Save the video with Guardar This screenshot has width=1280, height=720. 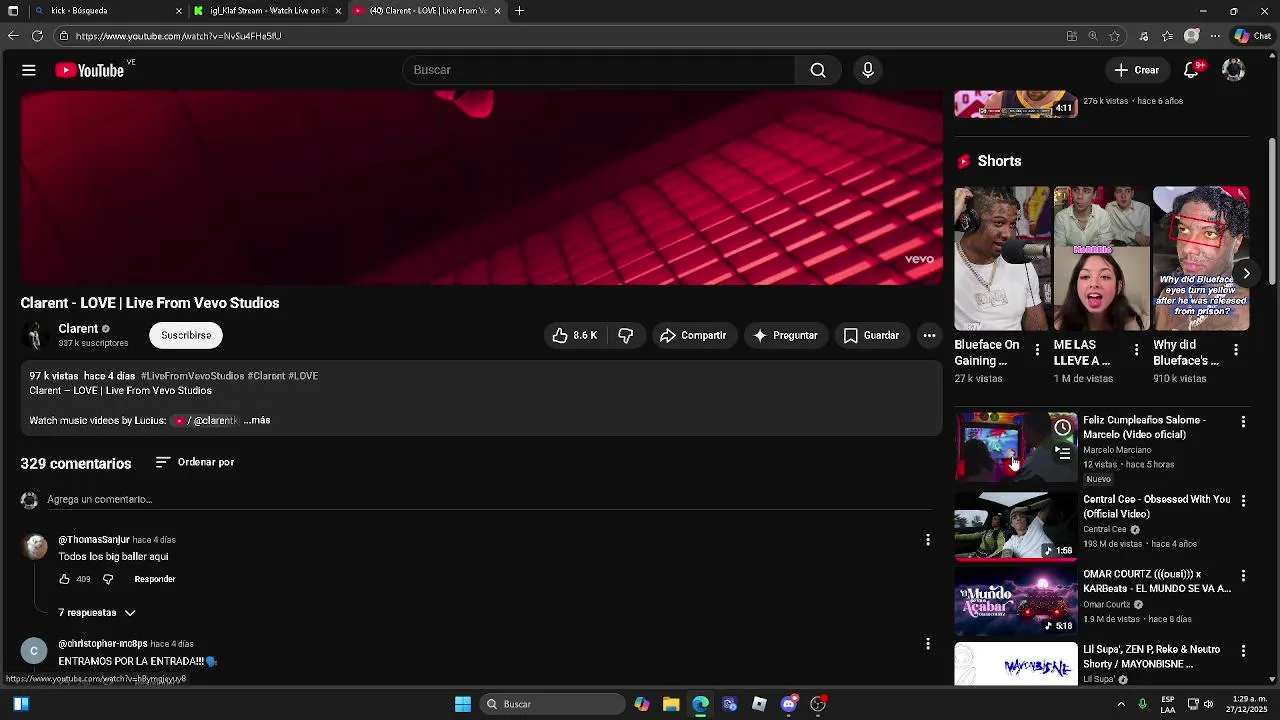coord(871,336)
